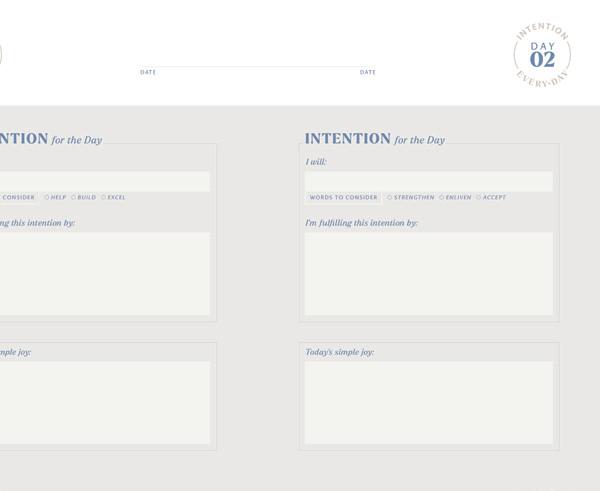
Task: Click the left-page simple joy text area
Action: pos(104,403)
